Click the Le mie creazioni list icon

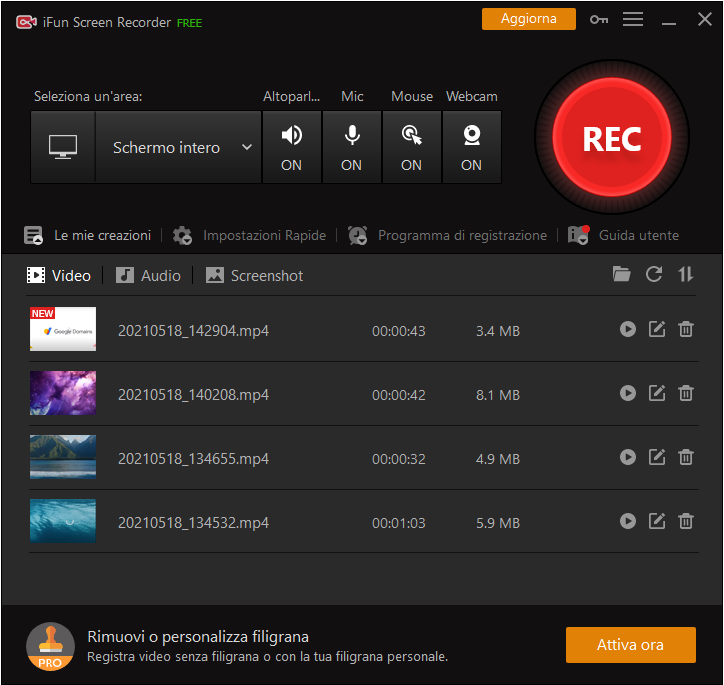click(x=33, y=235)
